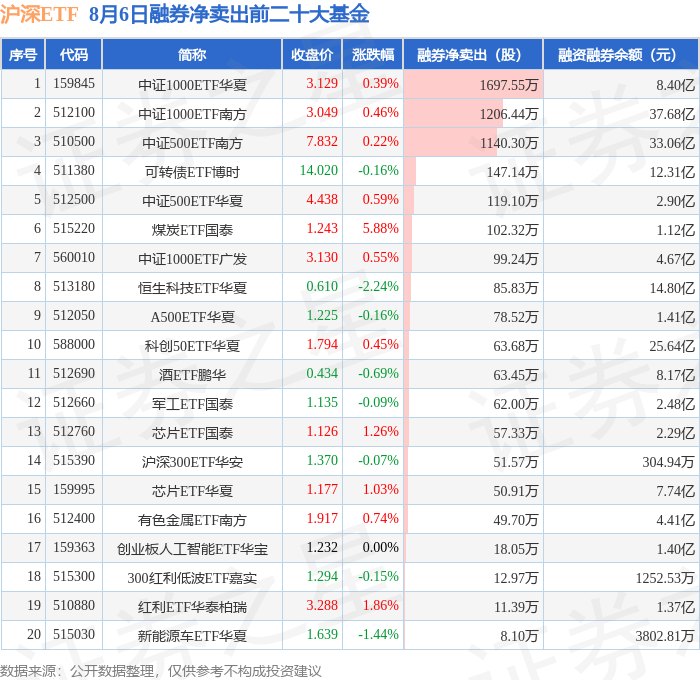
Task: Click fund code 588000
Action: point(74,344)
